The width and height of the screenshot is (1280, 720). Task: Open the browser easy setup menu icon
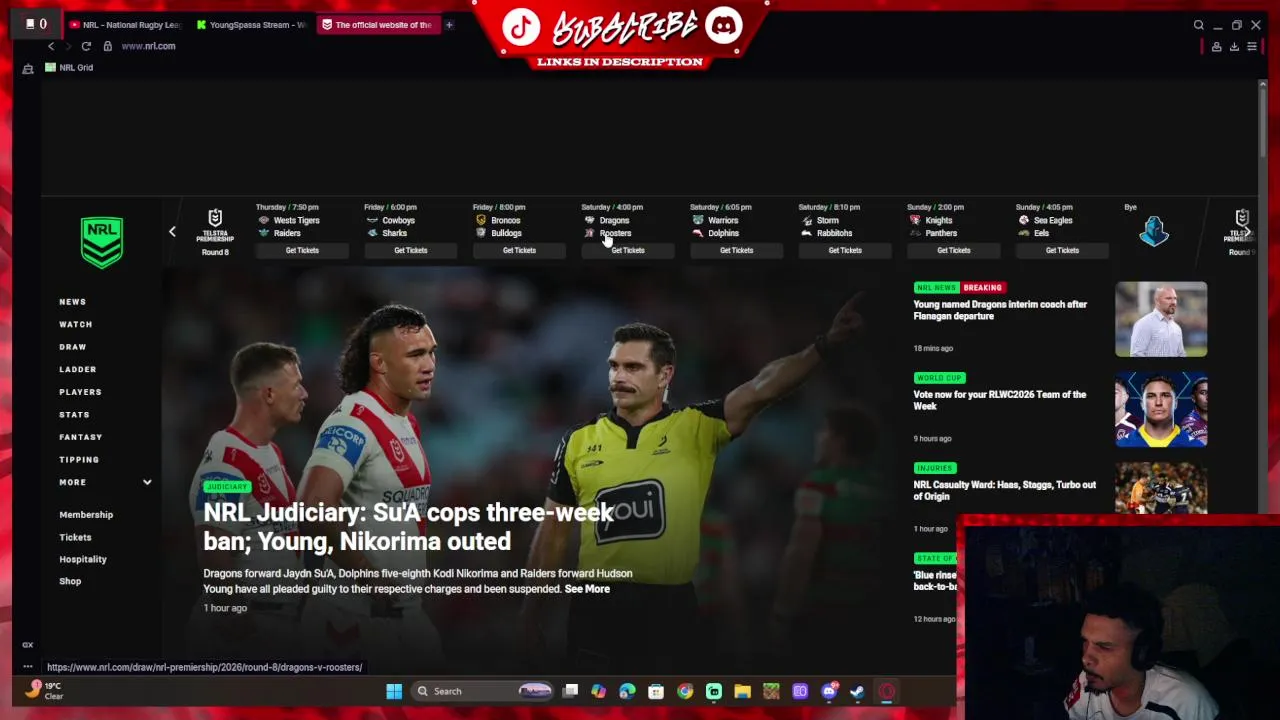1252,46
